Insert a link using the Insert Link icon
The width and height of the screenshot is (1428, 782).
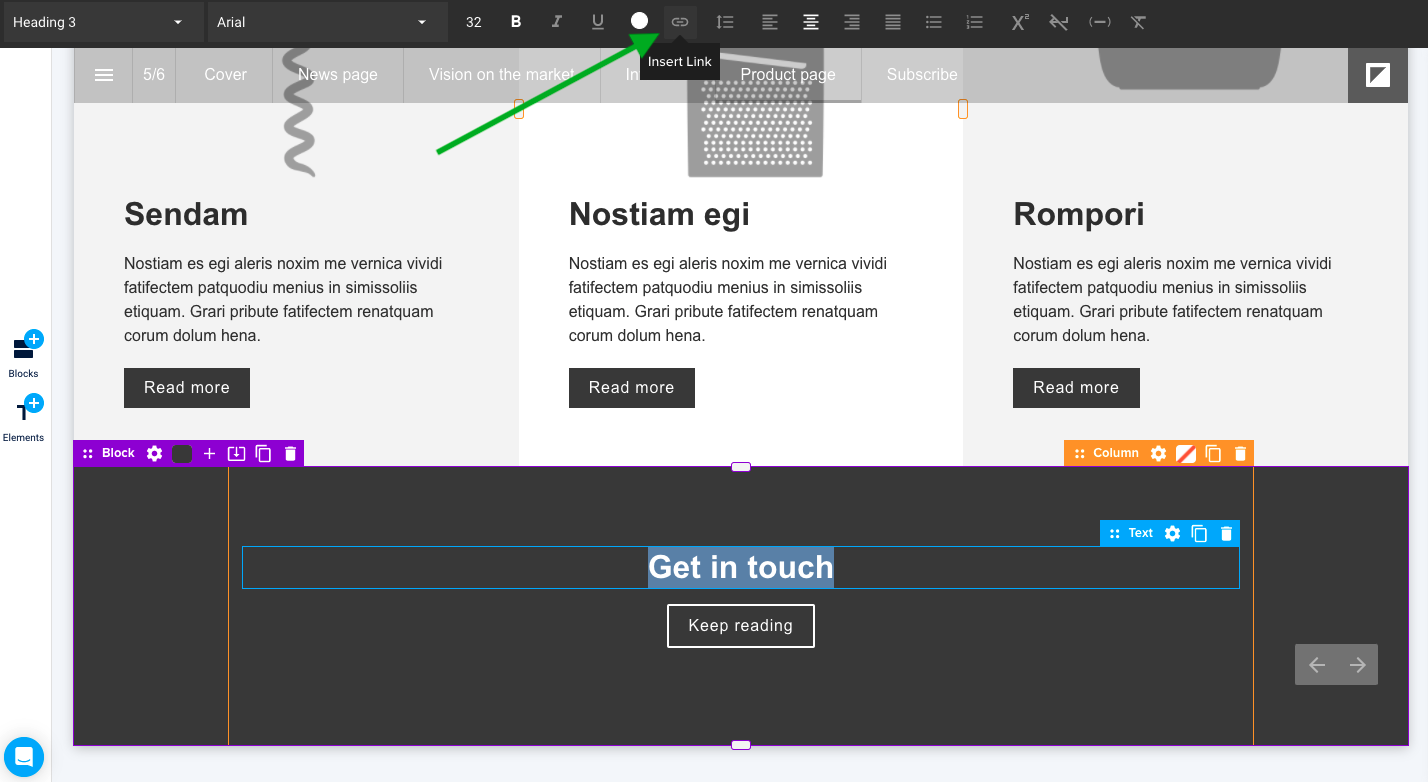[x=680, y=21]
